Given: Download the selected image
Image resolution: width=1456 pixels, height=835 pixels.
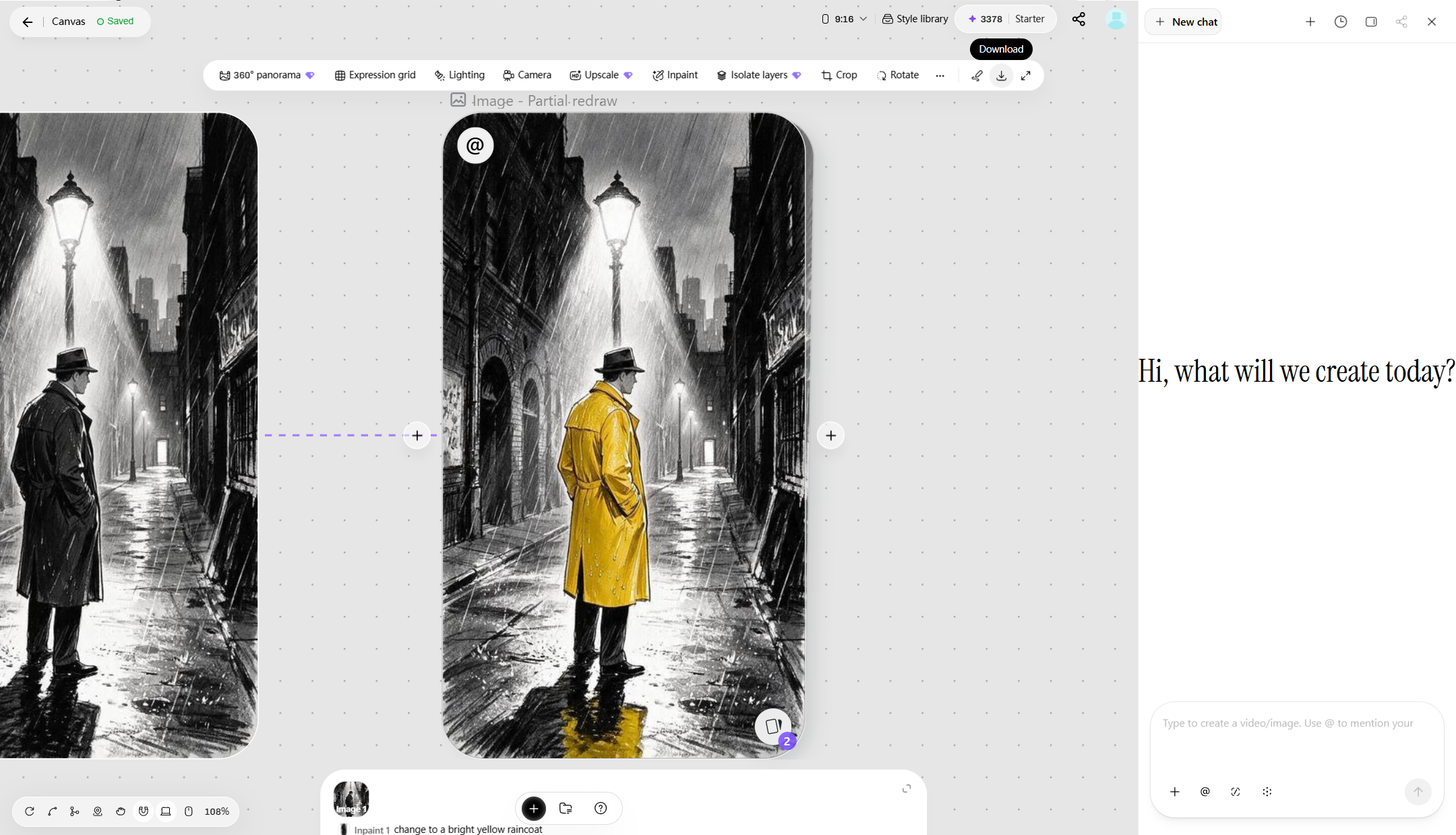Looking at the screenshot, I should [x=1002, y=76].
